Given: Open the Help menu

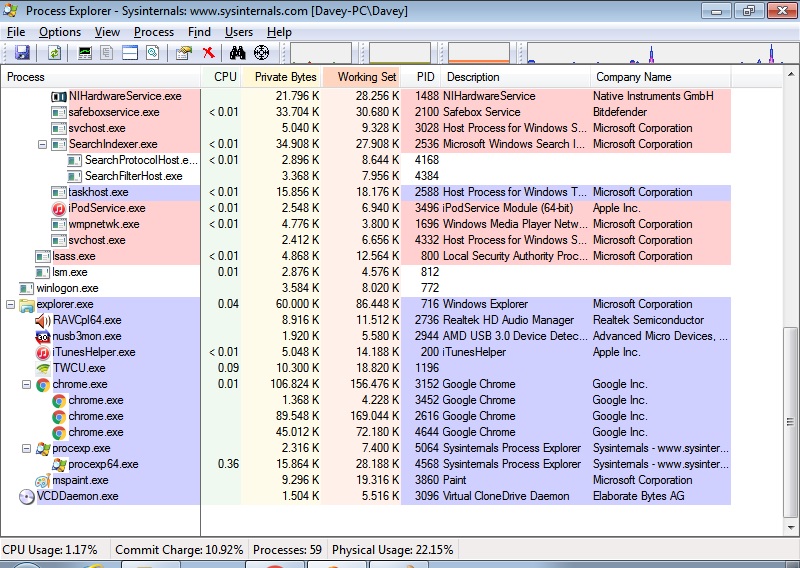Looking at the screenshot, I should tap(279, 32).
